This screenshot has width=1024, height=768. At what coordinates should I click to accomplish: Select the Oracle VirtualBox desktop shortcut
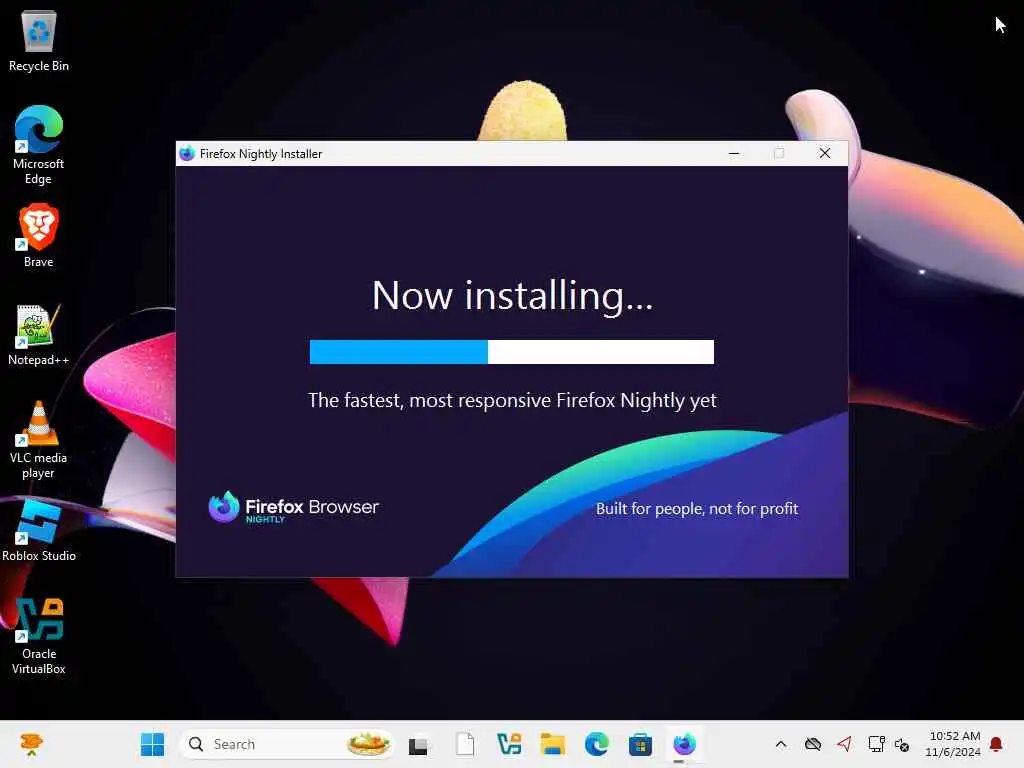click(x=39, y=635)
